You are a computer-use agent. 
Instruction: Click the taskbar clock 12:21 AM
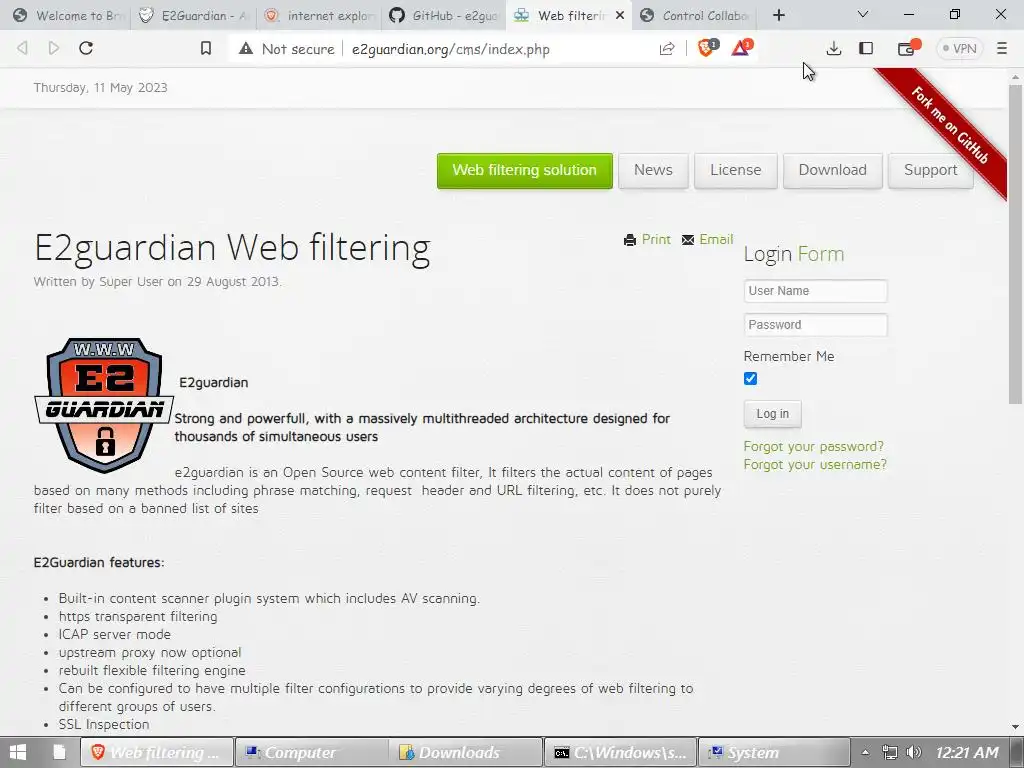[967, 752]
